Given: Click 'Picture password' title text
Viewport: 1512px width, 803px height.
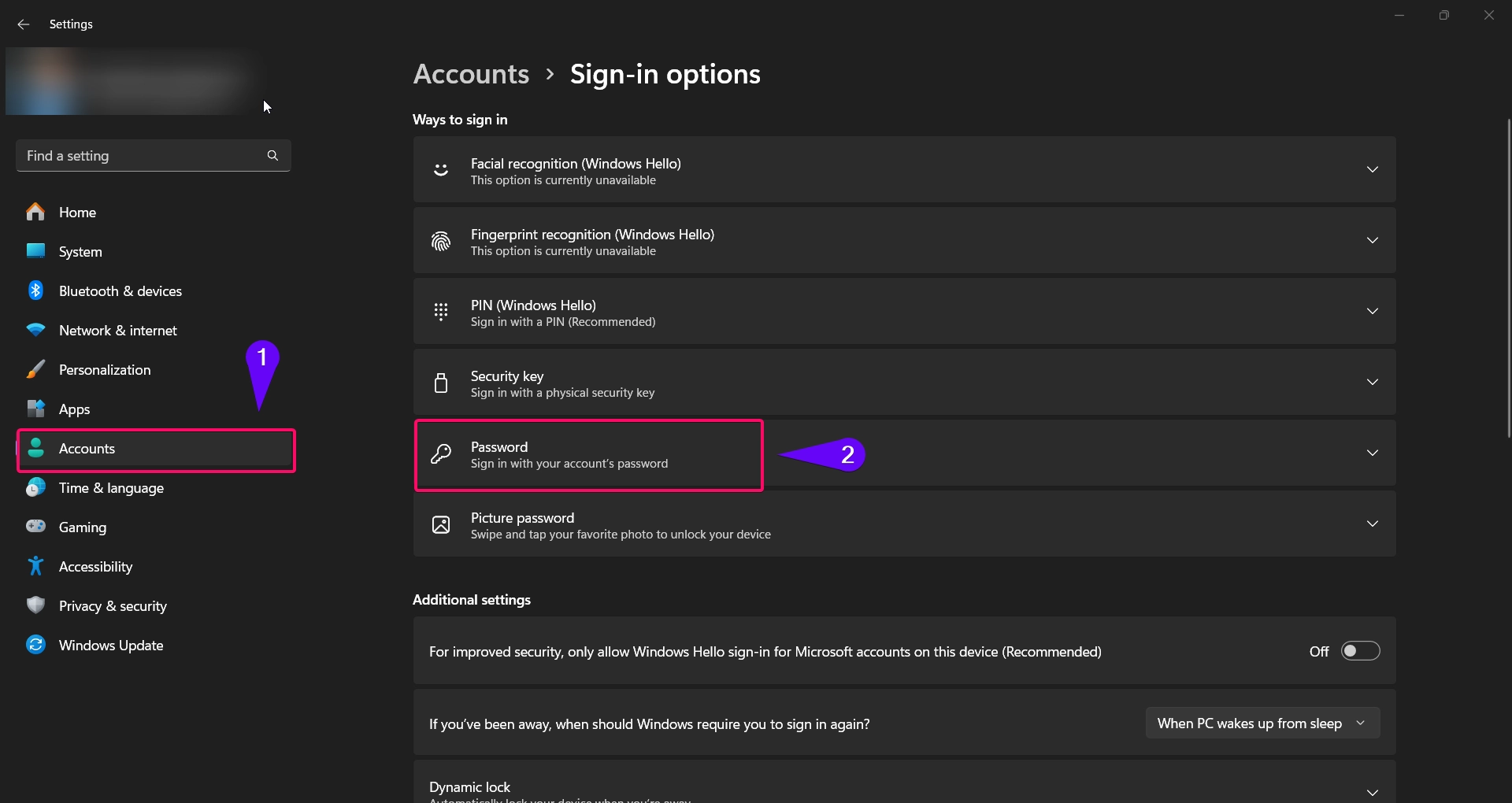Looking at the screenshot, I should [522, 517].
